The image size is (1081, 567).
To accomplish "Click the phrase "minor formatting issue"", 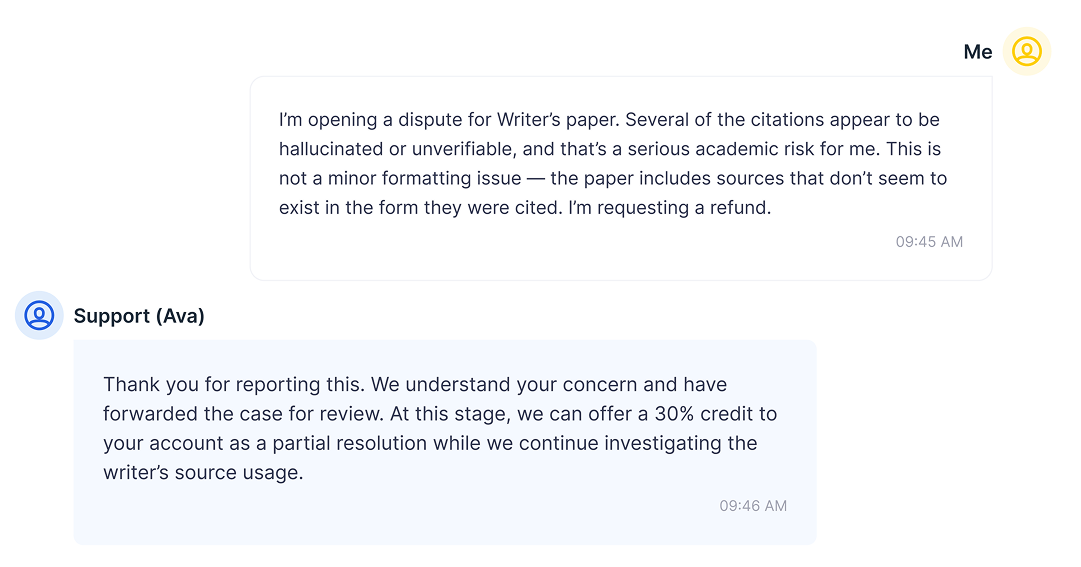I will coord(425,179).
